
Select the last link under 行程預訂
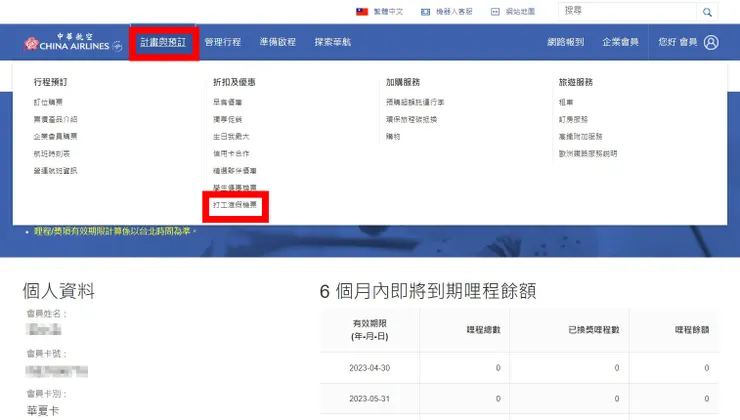(55, 171)
